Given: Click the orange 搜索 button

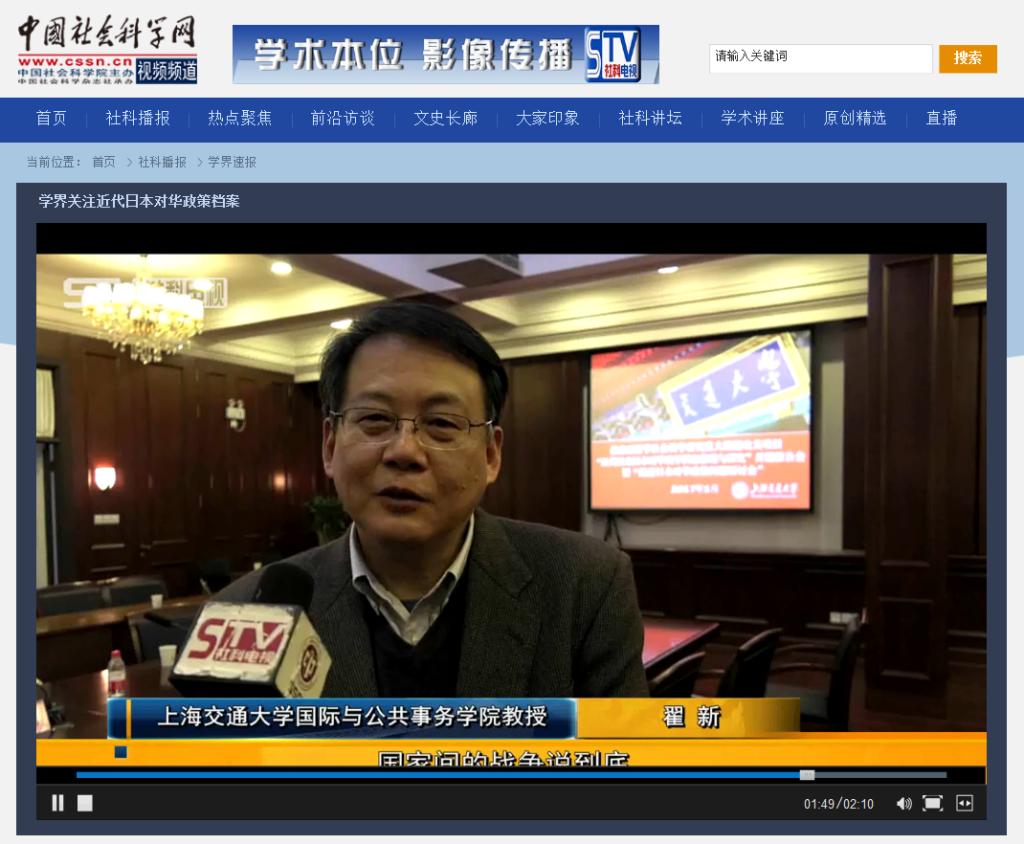Looking at the screenshot, I should pos(968,59).
